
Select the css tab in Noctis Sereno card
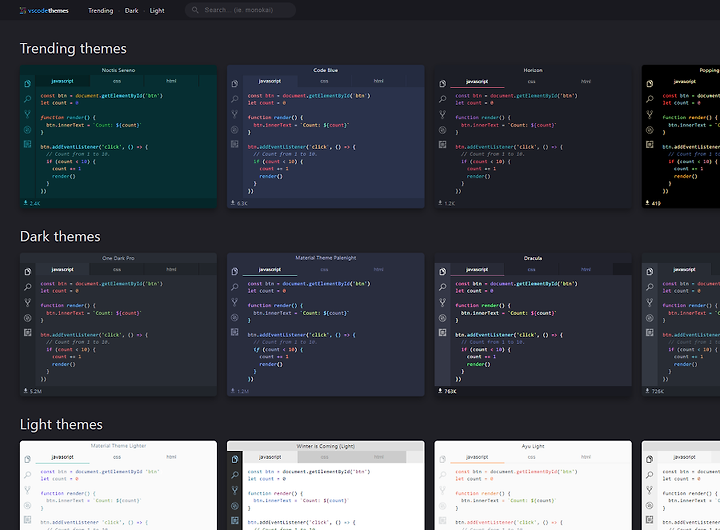pos(117,81)
